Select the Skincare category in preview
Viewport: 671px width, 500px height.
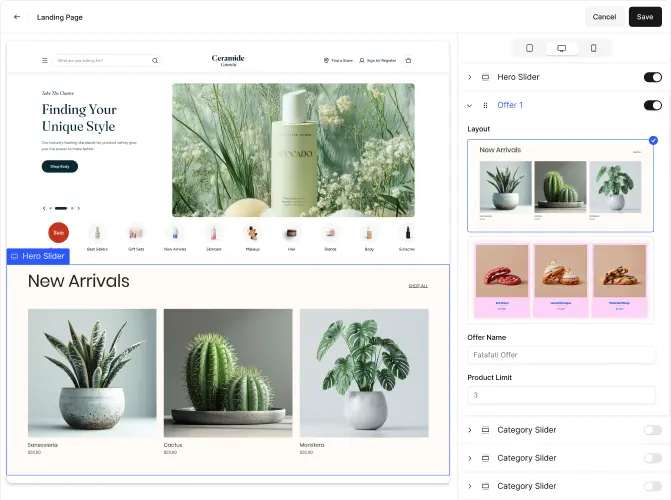coord(213,233)
